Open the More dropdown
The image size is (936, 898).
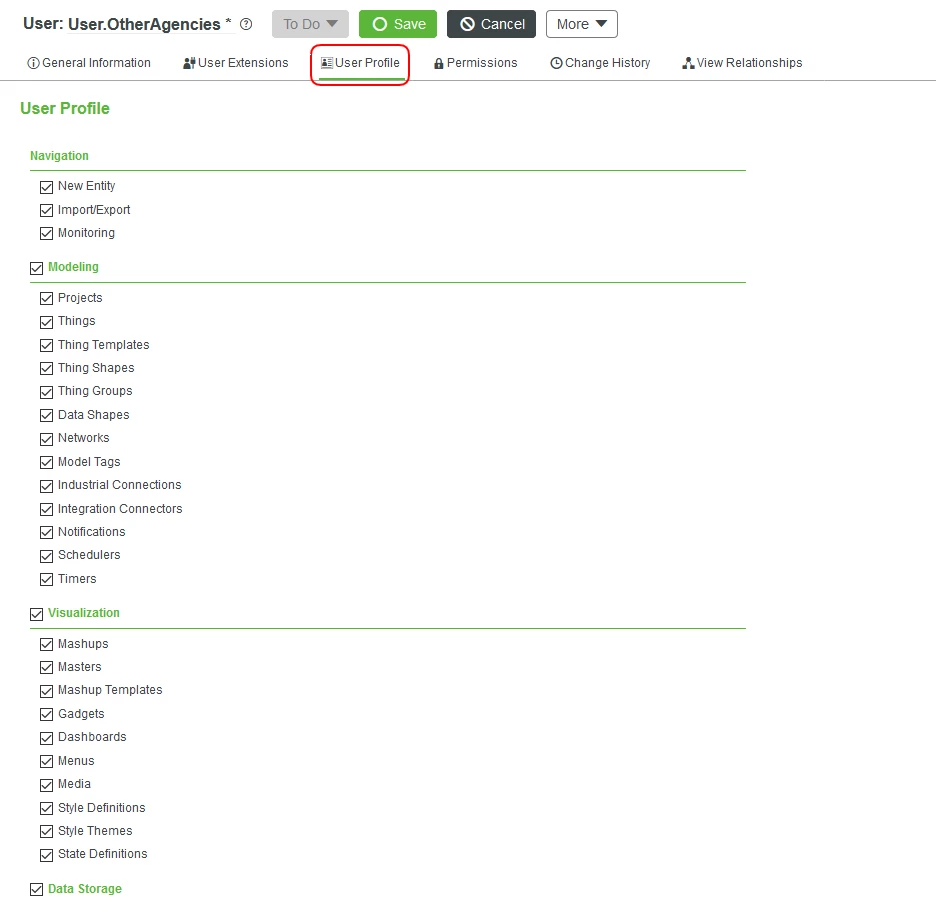(x=581, y=23)
